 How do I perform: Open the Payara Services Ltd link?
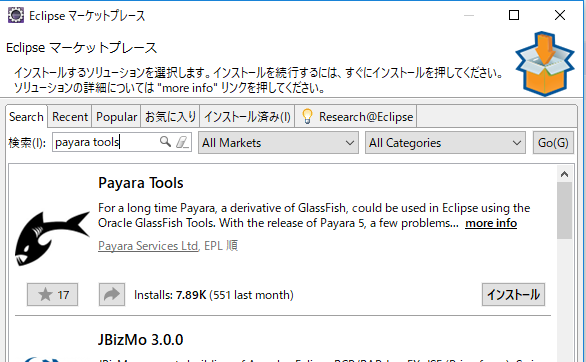[148, 246]
